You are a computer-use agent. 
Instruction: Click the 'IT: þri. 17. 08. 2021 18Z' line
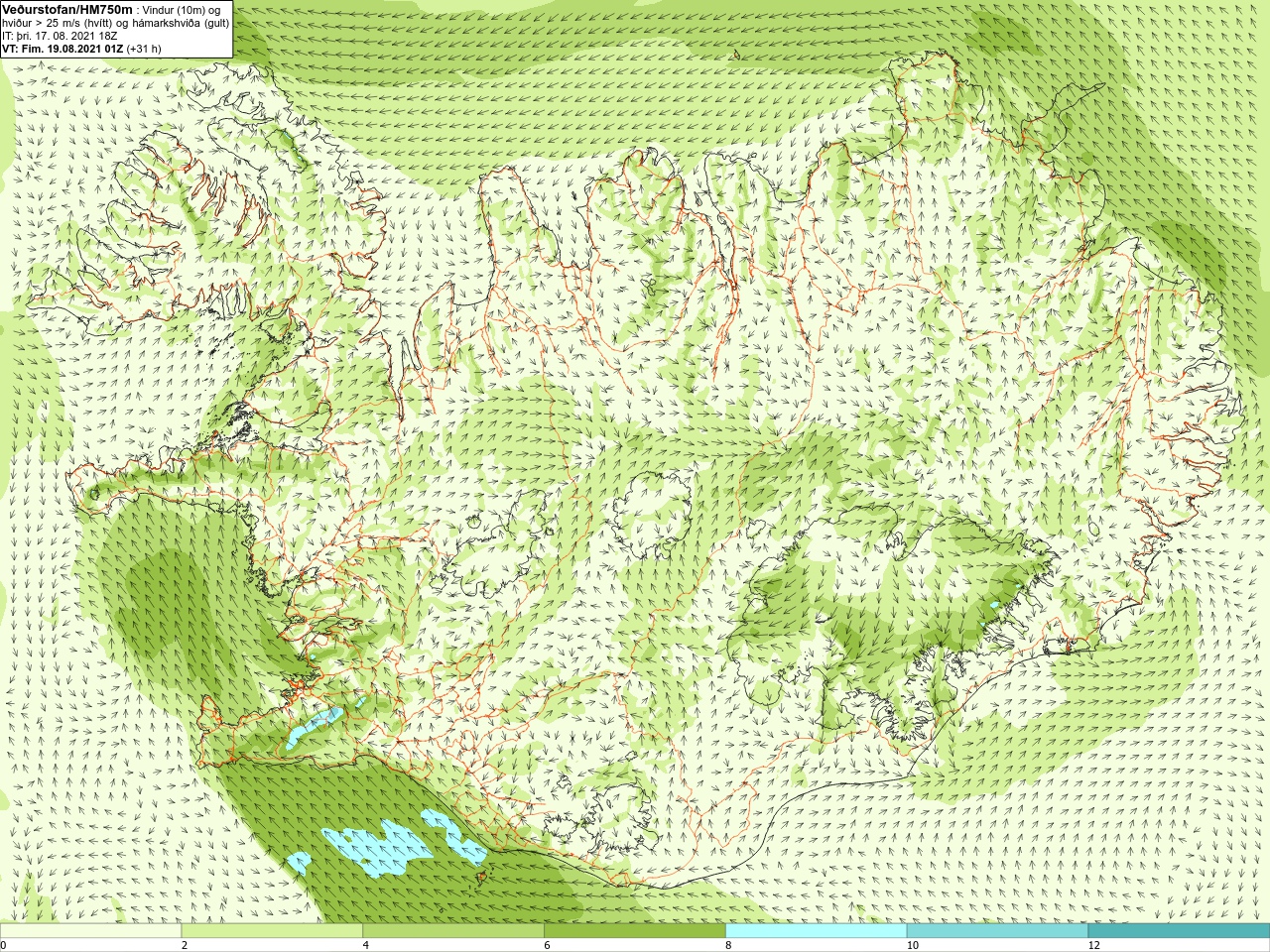(60, 35)
